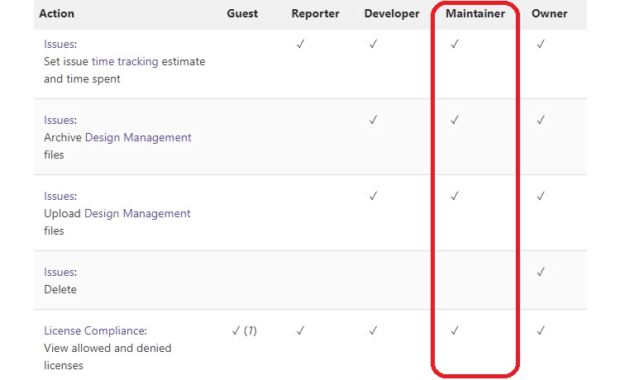Click Developer checkmark in License Compliance row
The image size is (620, 380).
[373, 330]
